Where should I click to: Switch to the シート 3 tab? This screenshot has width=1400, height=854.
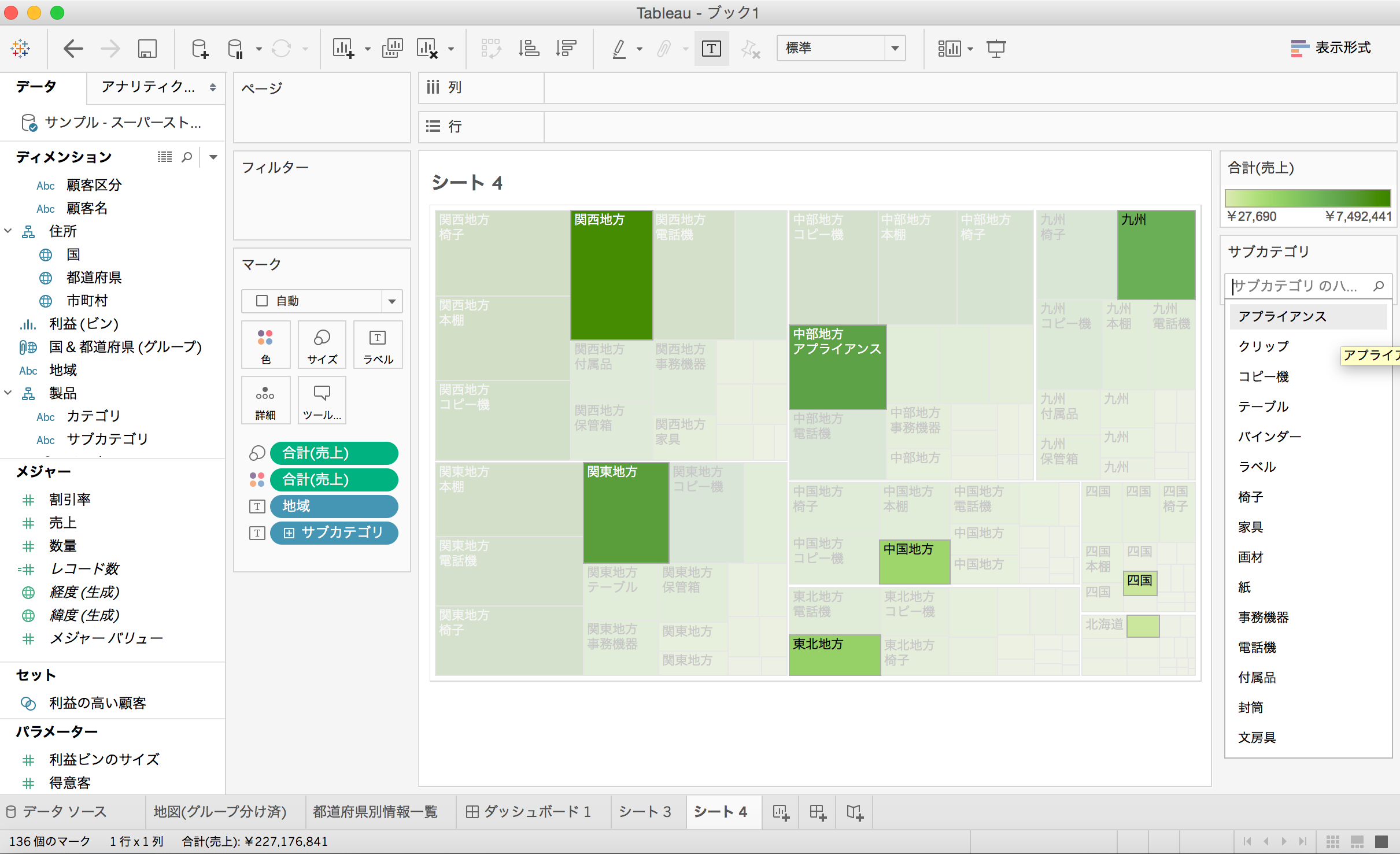tap(645, 812)
